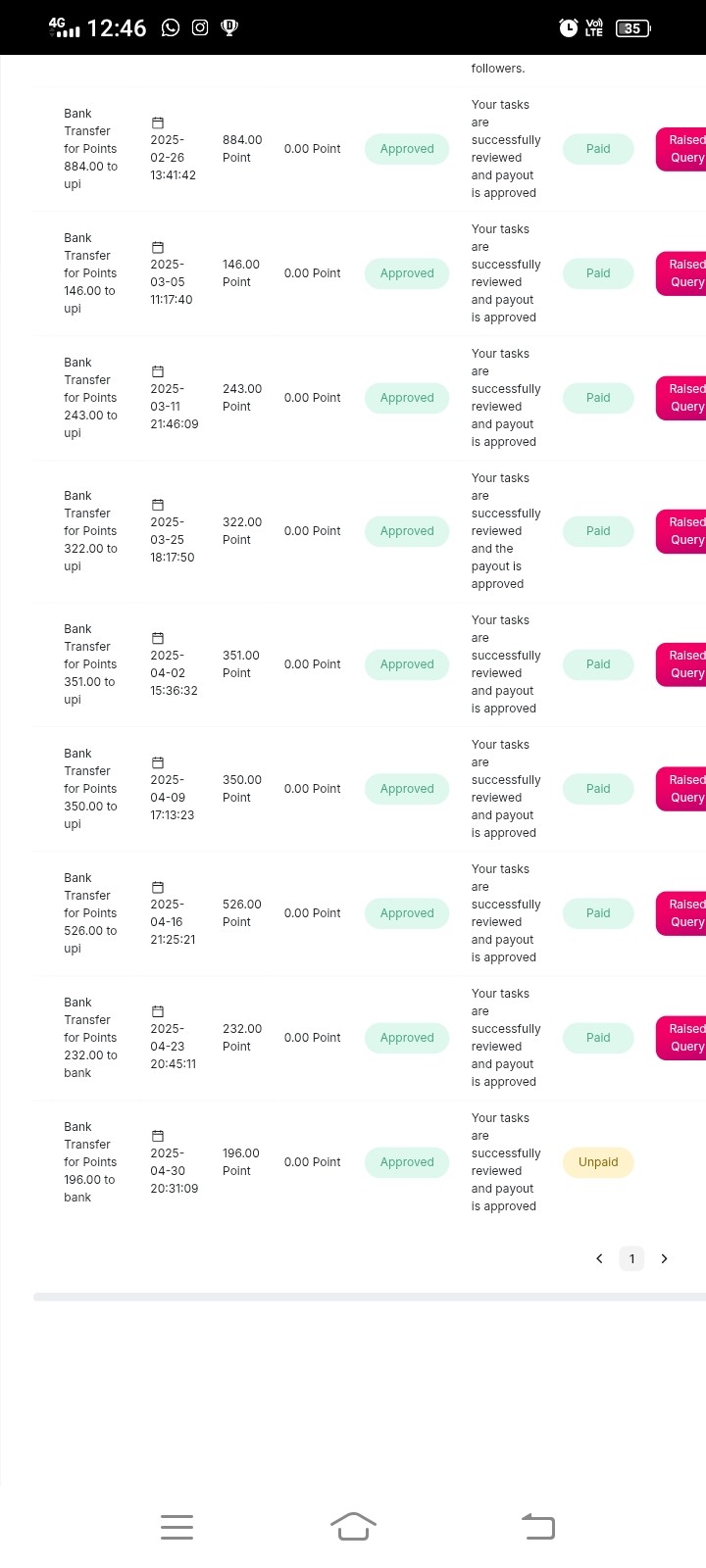Screen dimensions: 706x1568
Task: Tap the calendar icon for 2025-02-26 entry
Action: 157,122
